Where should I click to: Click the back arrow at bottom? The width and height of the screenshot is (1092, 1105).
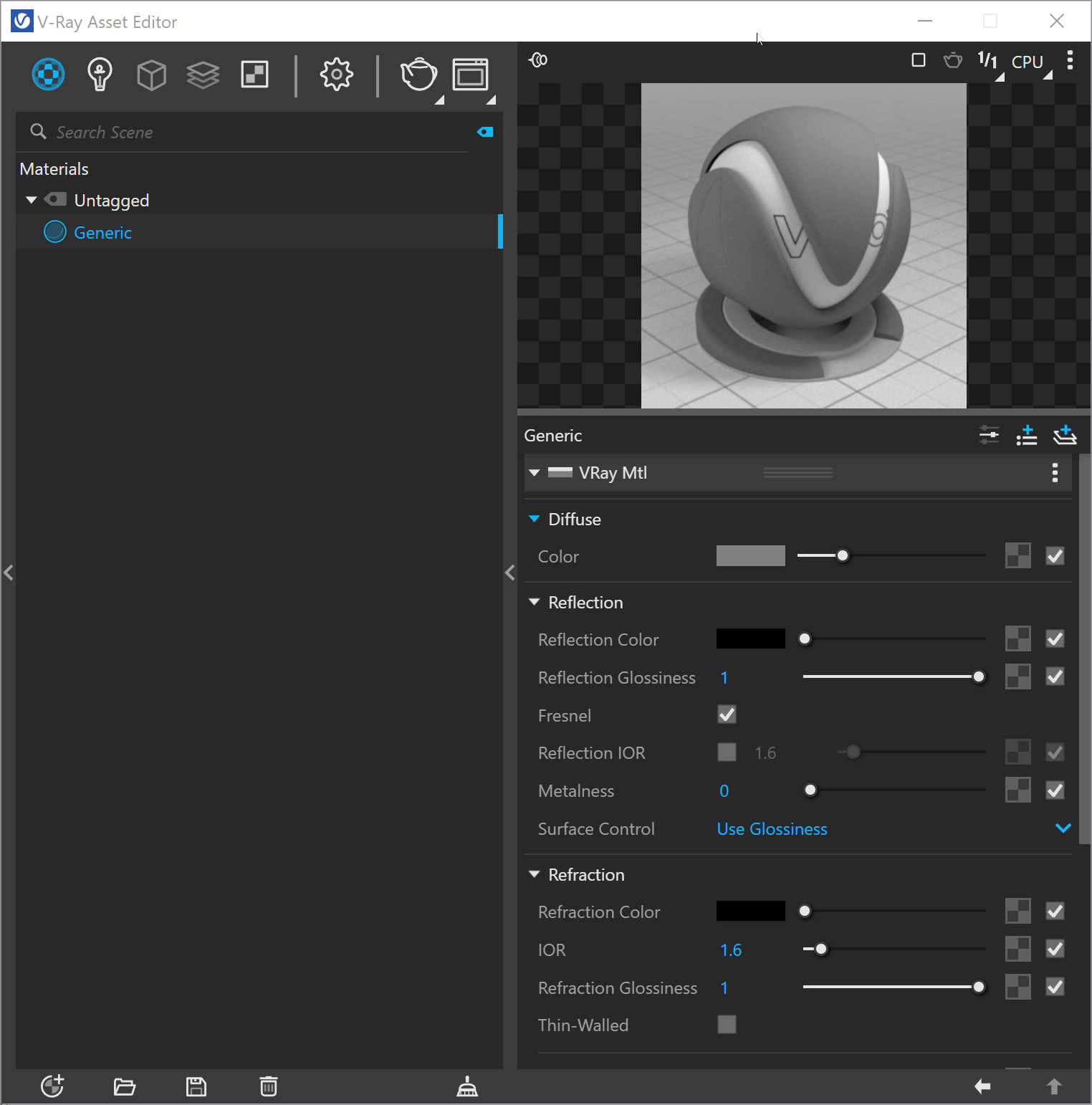(x=982, y=1087)
